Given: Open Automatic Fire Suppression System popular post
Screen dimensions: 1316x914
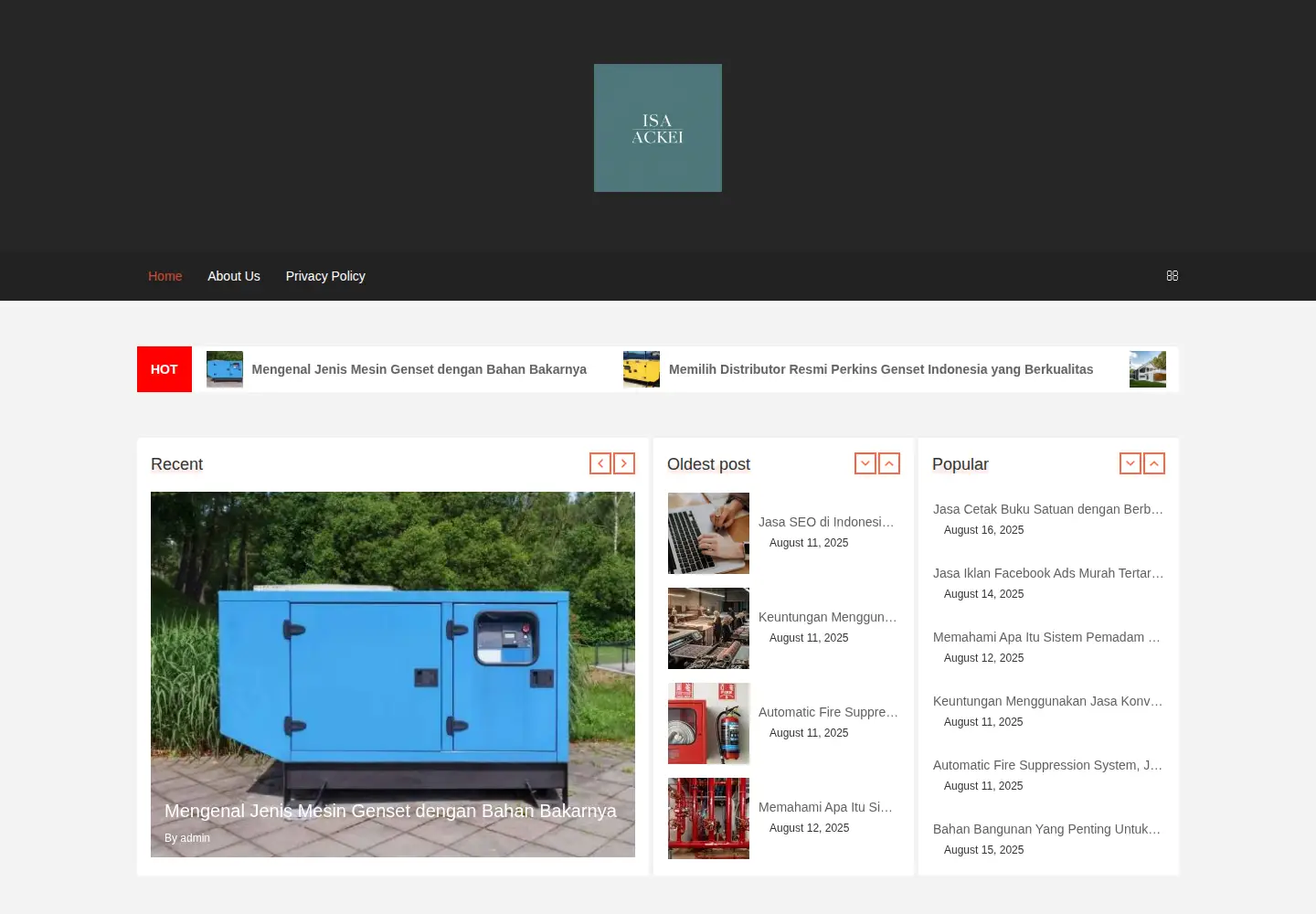Looking at the screenshot, I should 1047,765.
